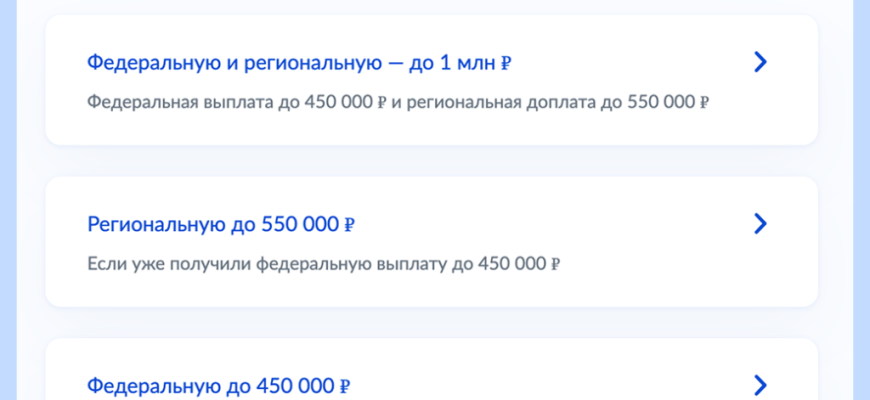Click arrow beside 'Региональную до 550 000 ₽'
This screenshot has width=870, height=400.
point(760,223)
